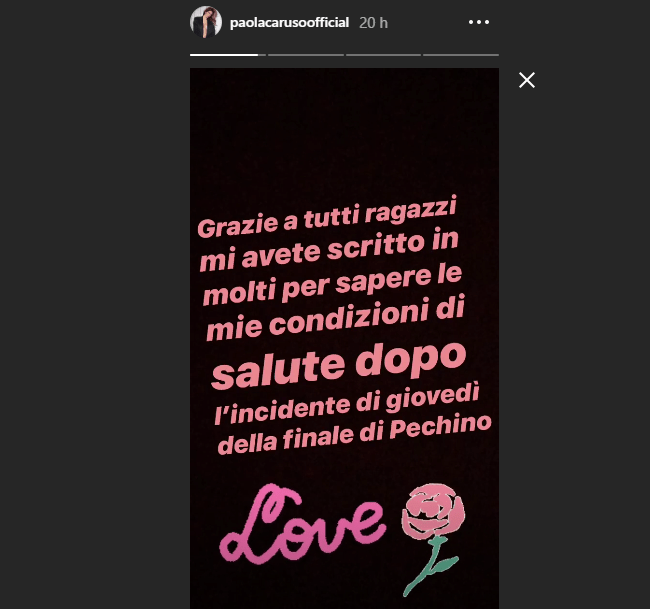
Task: Click the pink rose sticker
Action: 433,538
